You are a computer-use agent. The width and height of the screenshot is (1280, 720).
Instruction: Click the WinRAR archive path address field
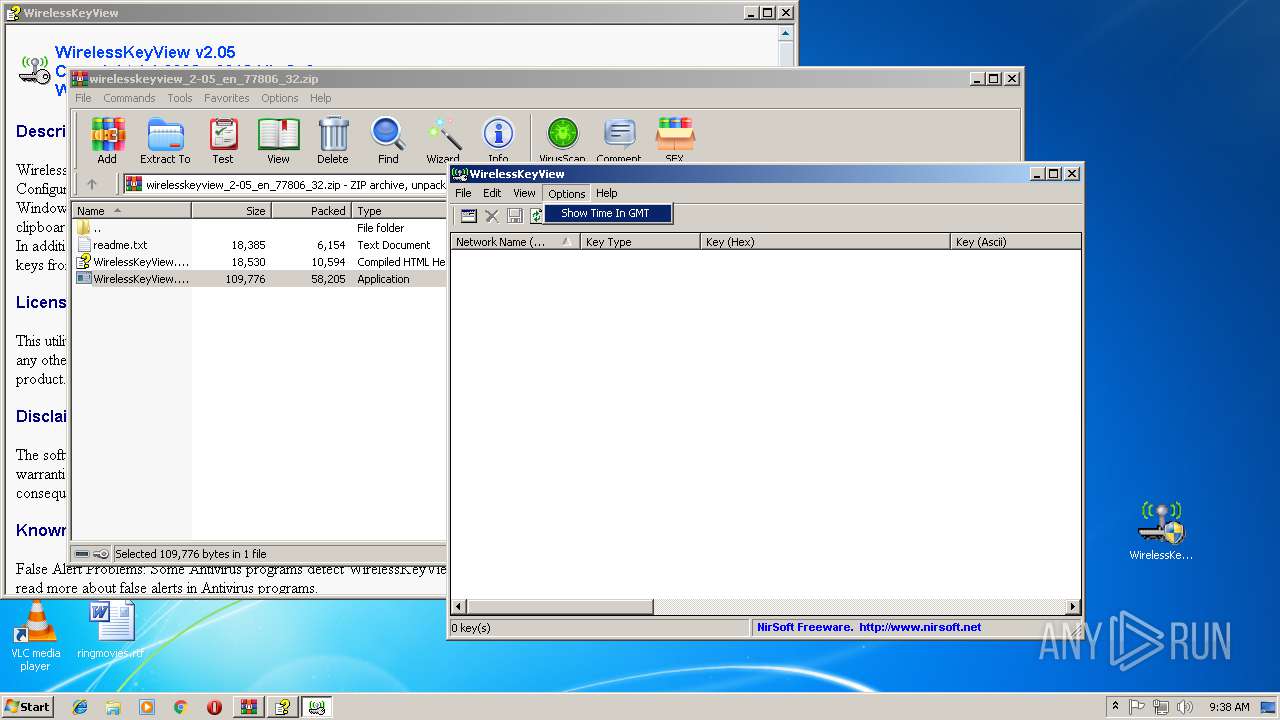coord(285,184)
